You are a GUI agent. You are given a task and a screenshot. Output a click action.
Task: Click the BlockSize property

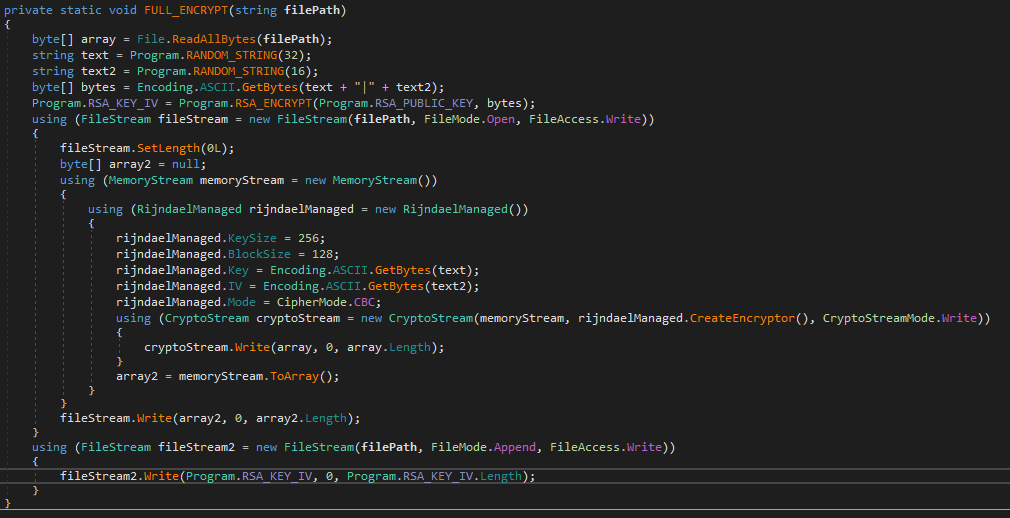pyautogui.click(x=260, y=254)
